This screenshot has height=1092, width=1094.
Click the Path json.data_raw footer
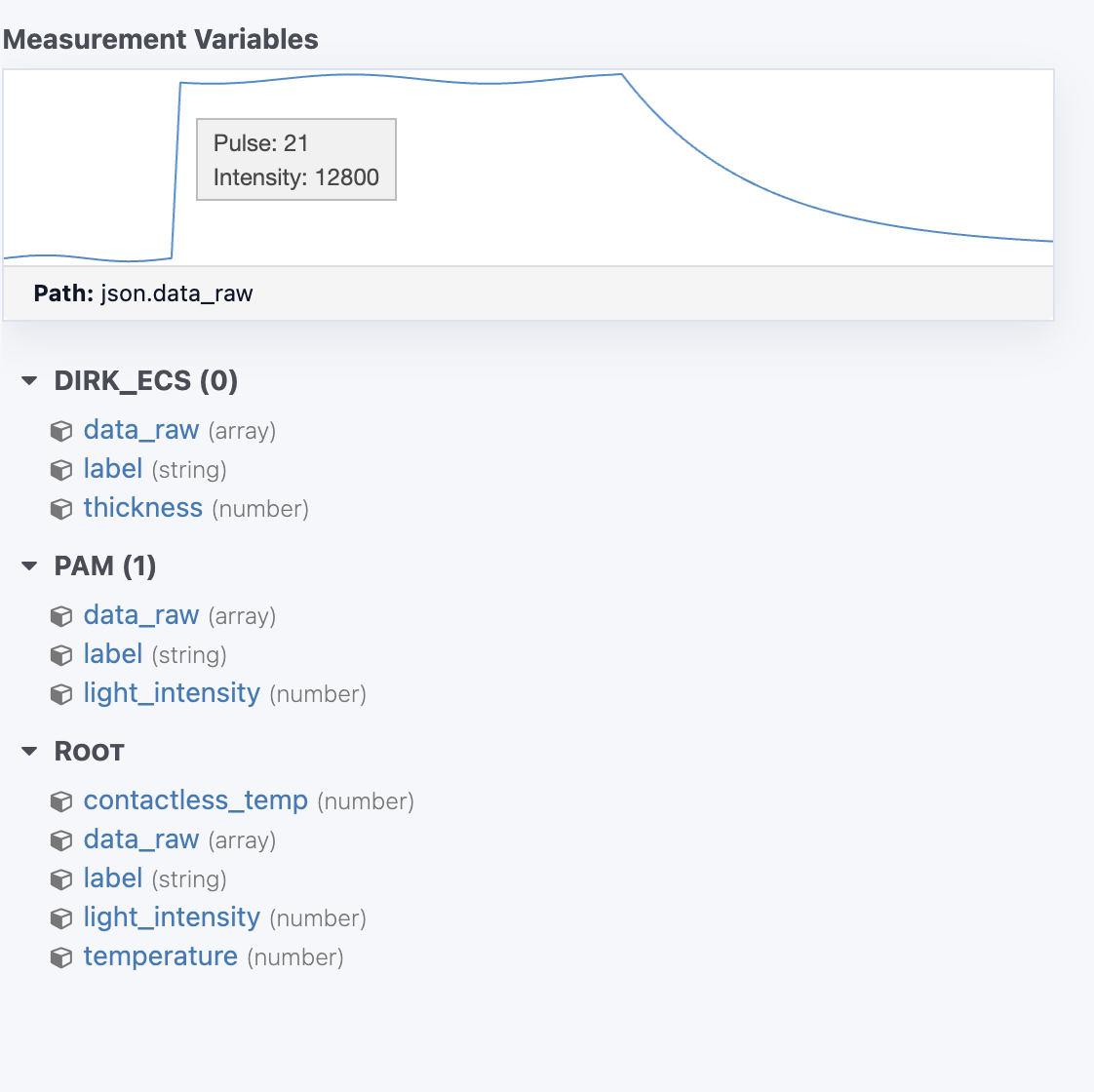[528, 293]
